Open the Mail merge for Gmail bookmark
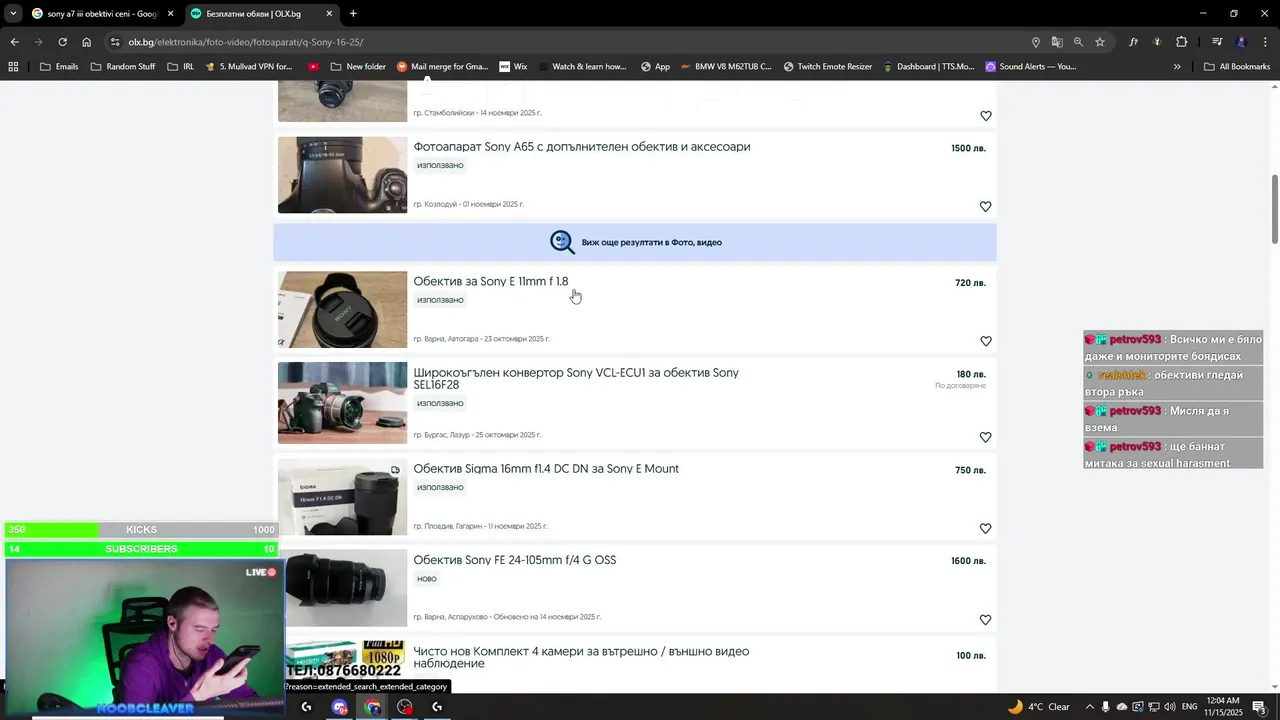Image resolution: width=1280 pixels, height=720 pixels. click(x=442, y=67)
